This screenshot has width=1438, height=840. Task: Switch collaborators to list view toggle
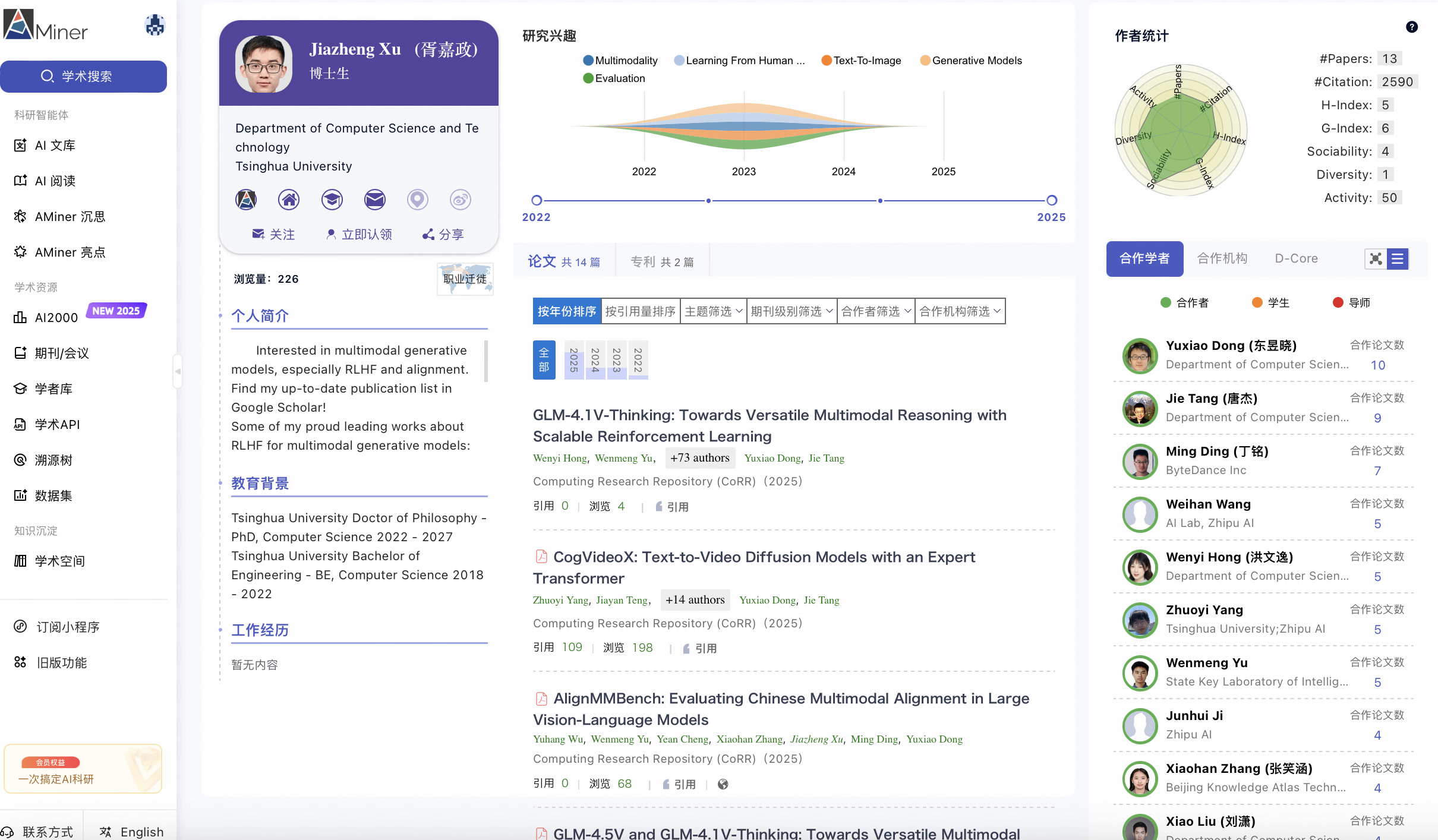tap(1398, 258)
